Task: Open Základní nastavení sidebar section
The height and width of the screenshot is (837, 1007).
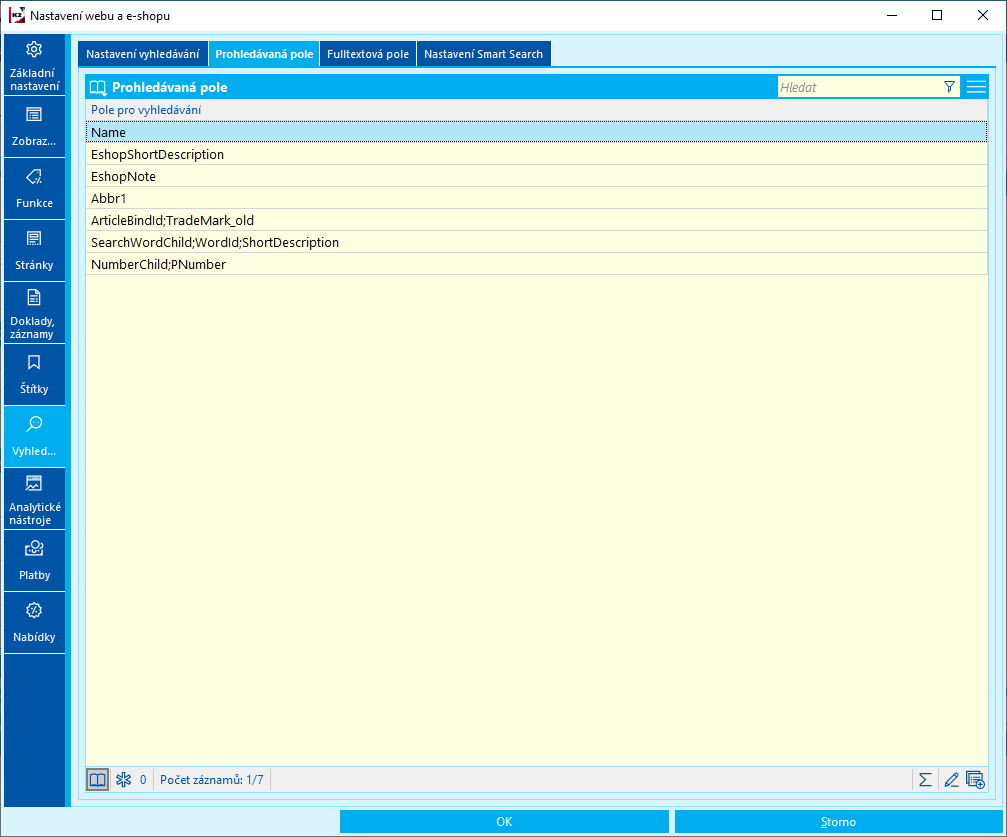Action: coord(34,65)
